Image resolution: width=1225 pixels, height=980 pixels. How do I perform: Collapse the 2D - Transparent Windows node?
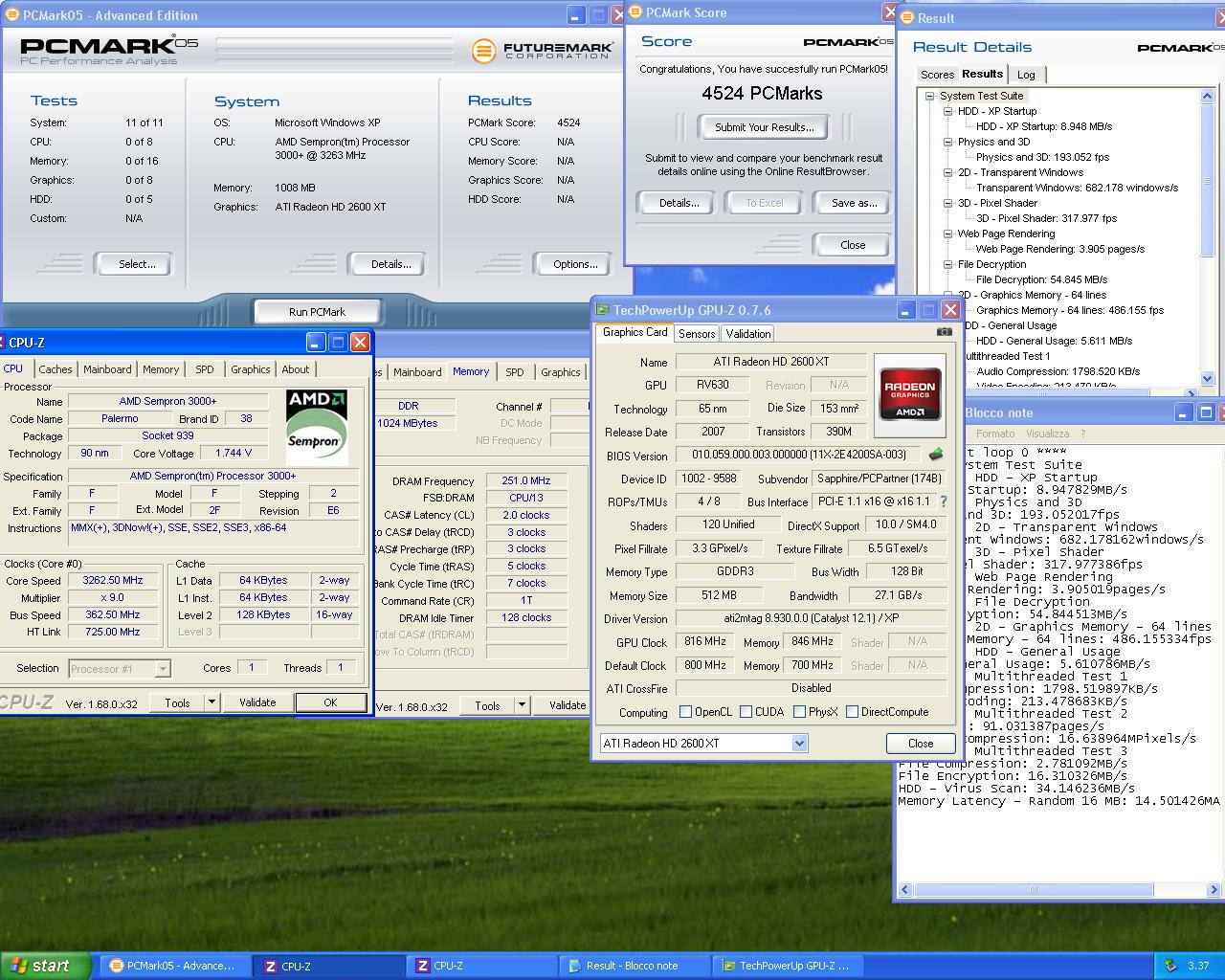tap(947, 172)
